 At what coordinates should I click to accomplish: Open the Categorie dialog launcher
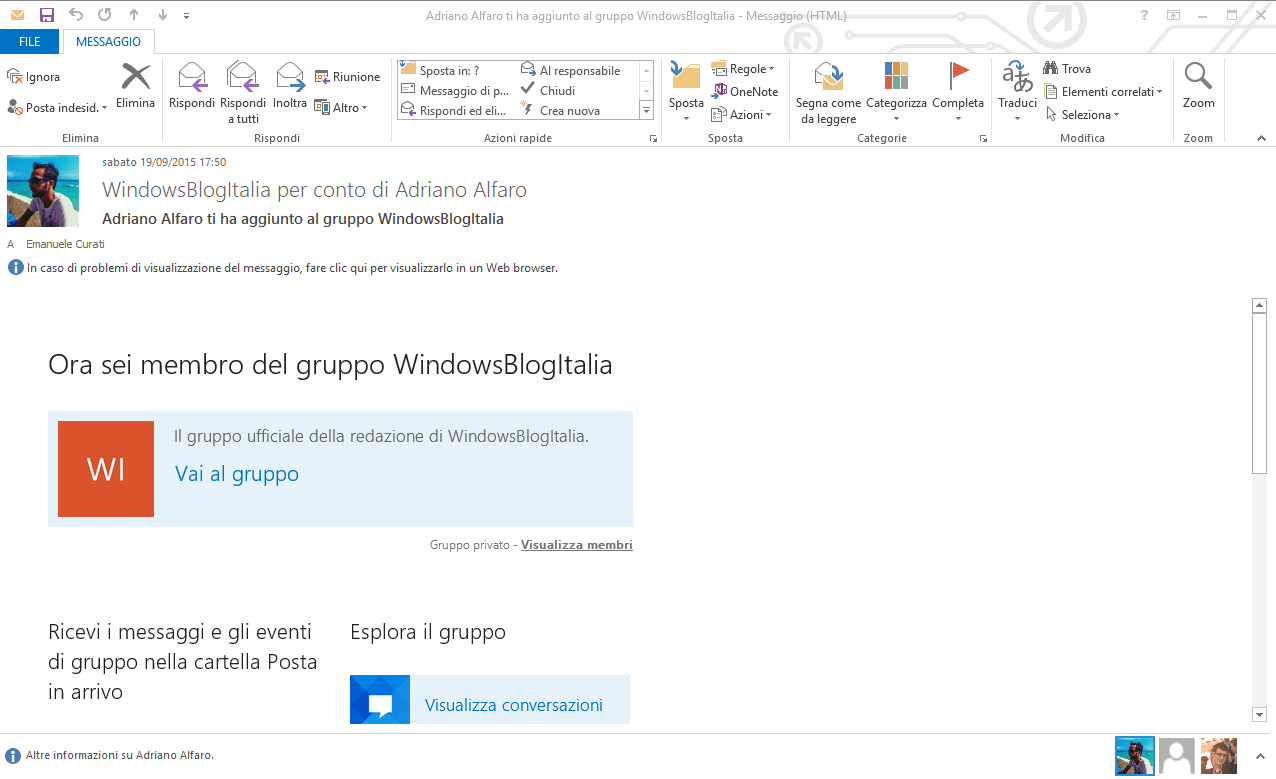[x=983, y=139]
